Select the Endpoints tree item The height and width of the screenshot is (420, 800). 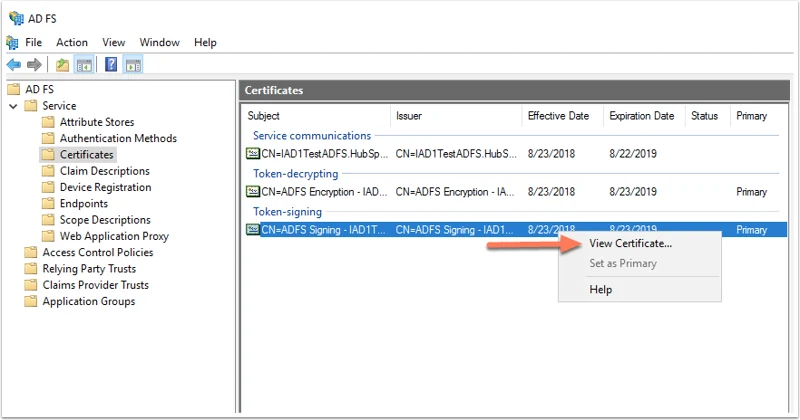[84, 204]
